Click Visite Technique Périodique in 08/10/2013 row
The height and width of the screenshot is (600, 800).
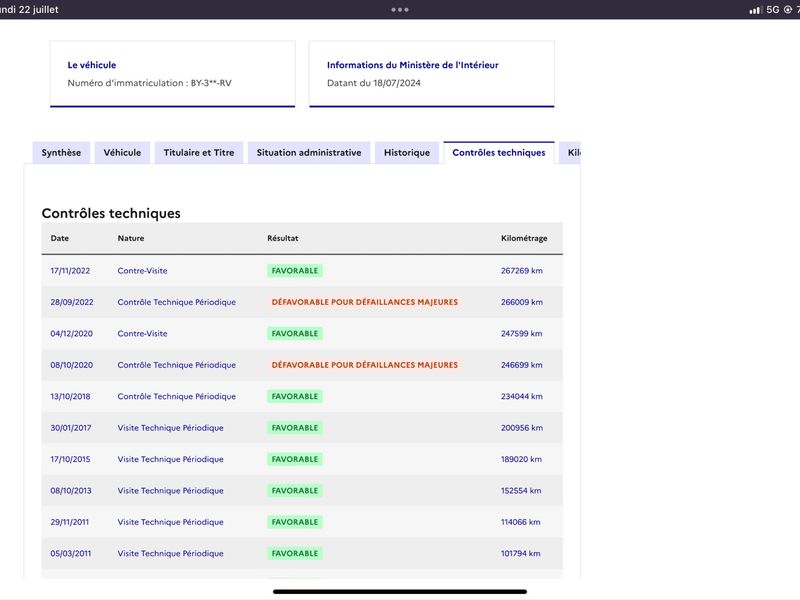[170, 491]
